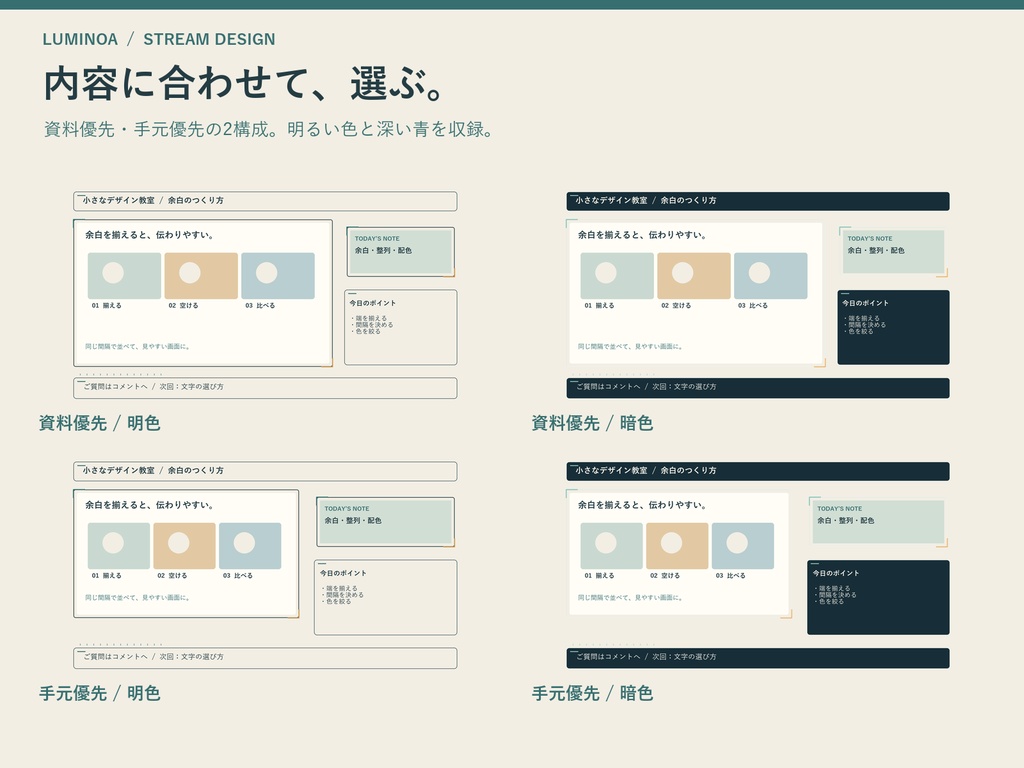Click the 今日のポイント panel in 手元優先 / 明色 preview

point(385,598)
